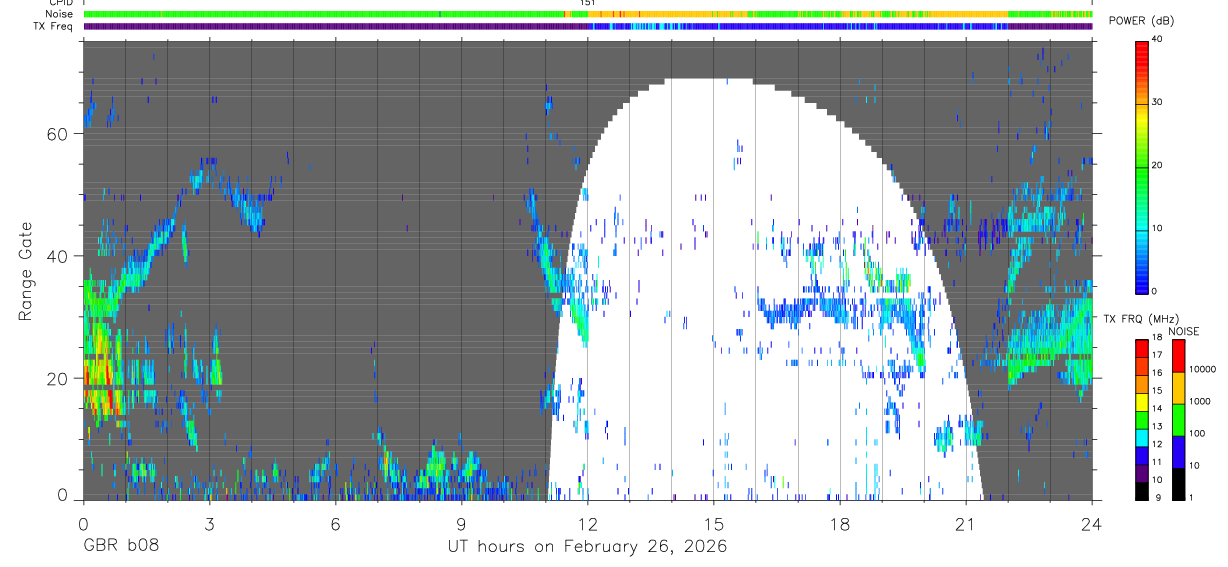The height and width of the screenshot is (567, 1228).
Task: Select the "UT hours on February 26, 2026" label
Action: pos(587,547)
